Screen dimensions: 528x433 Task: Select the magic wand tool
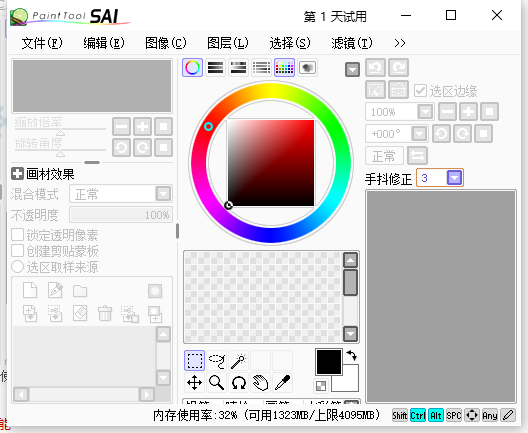(239, 361)
